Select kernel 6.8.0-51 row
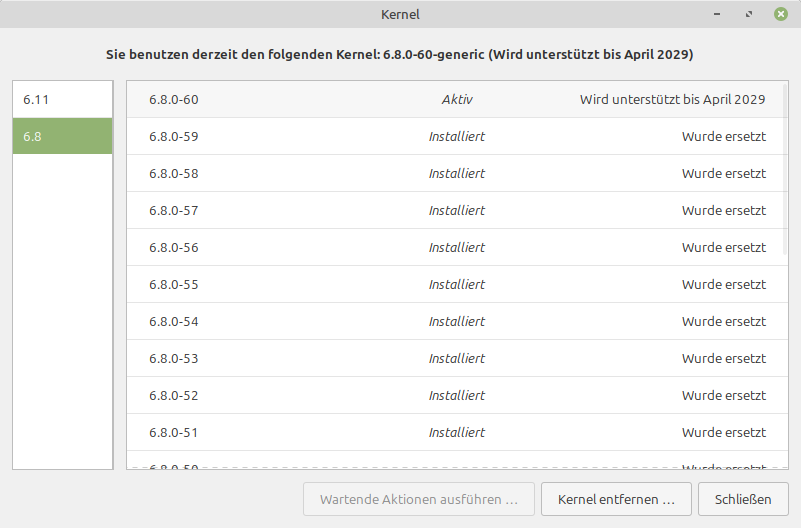The width and height of the screenshot is (801, 528). tap(457, 433)
